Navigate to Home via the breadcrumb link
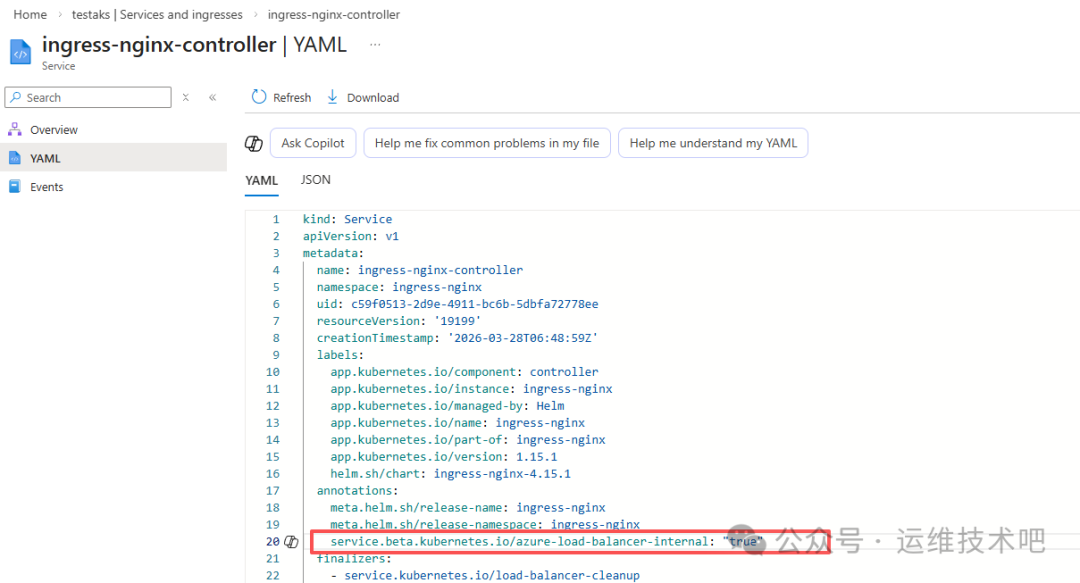The width and height of the screenshot is (1080, 583). click(29, 14)
